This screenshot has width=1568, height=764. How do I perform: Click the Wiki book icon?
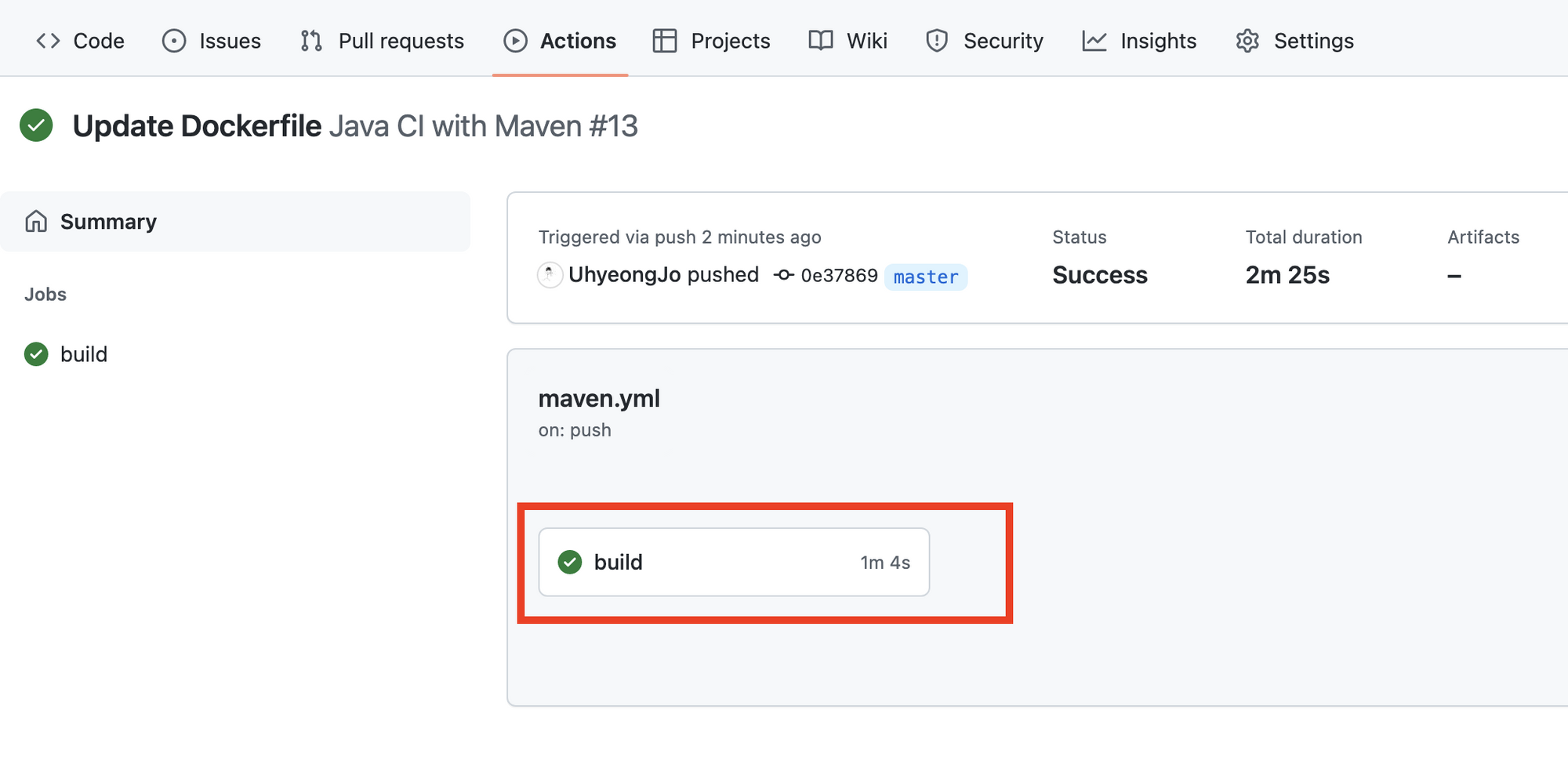click(x=821, y=41)
